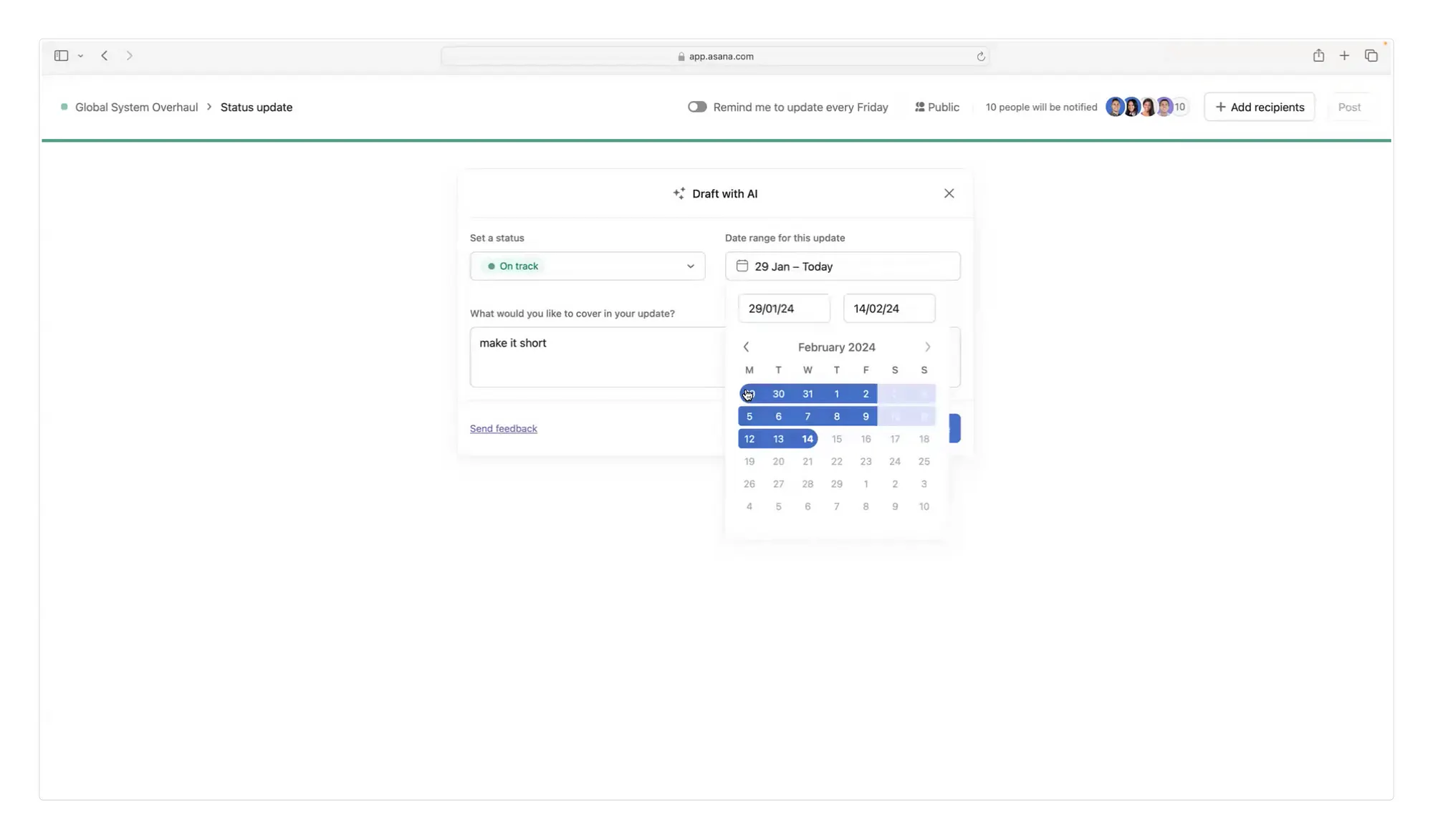Screen dimensions: 1433x840
Task: Click the calendar icon in date range field
Action: [742, 266]
